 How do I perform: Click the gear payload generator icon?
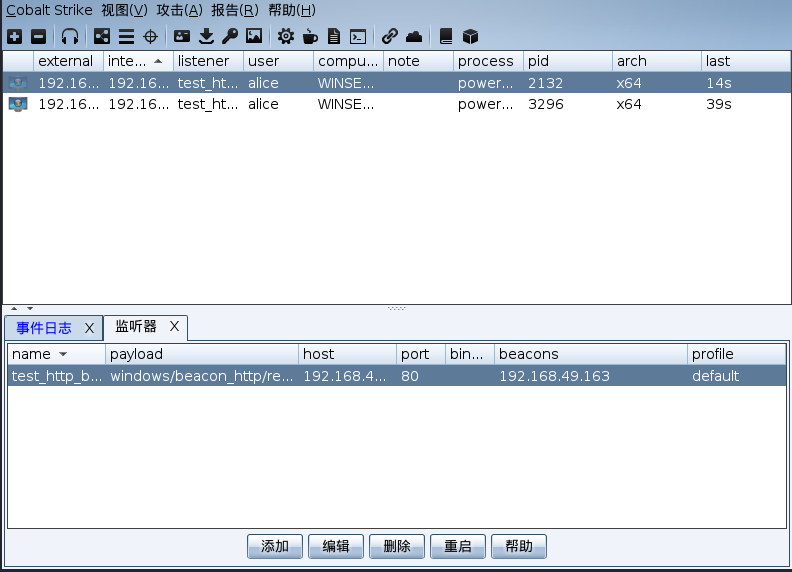[x=286, y=36]
